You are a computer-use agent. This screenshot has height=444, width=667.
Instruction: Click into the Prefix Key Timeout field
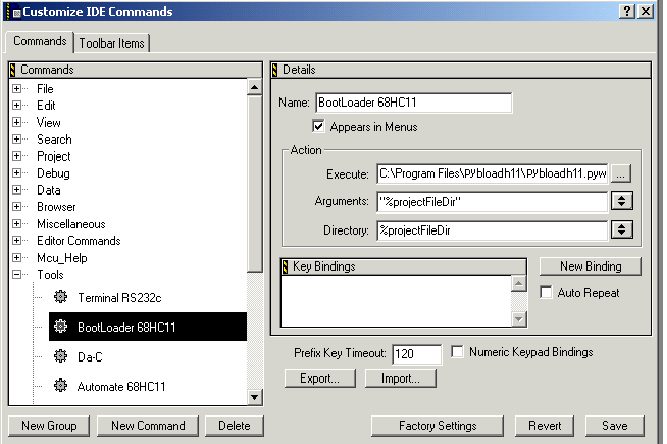[x=417, y=354]
